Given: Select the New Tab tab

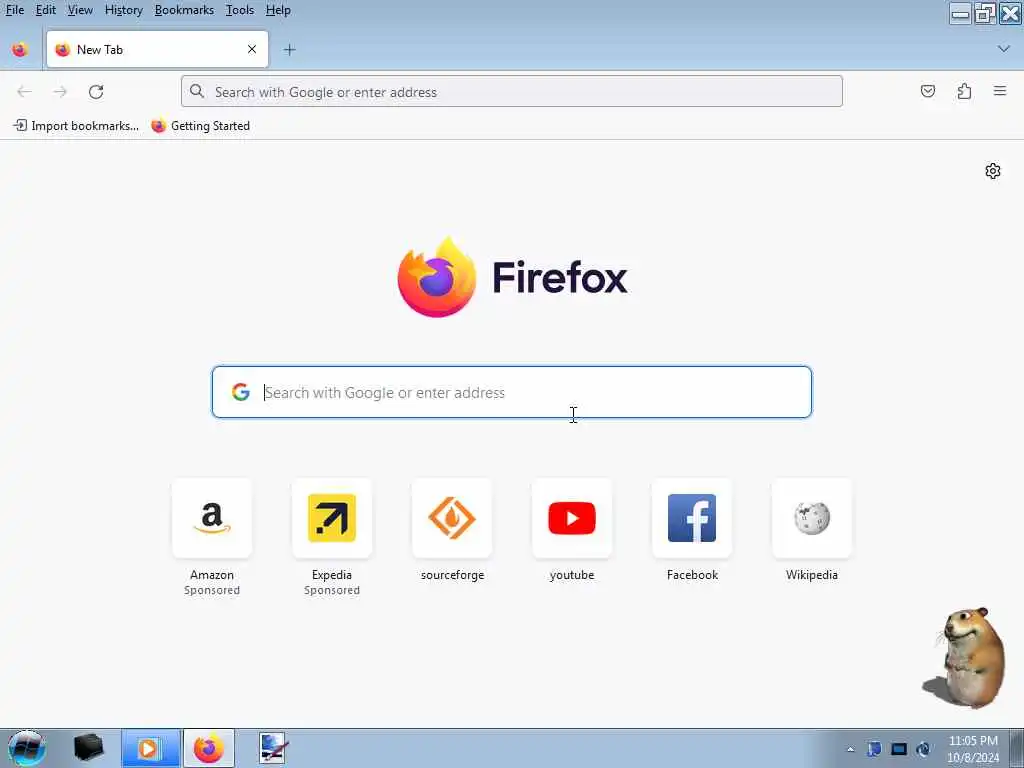Looking at the screenshot, I should point(157,49).
